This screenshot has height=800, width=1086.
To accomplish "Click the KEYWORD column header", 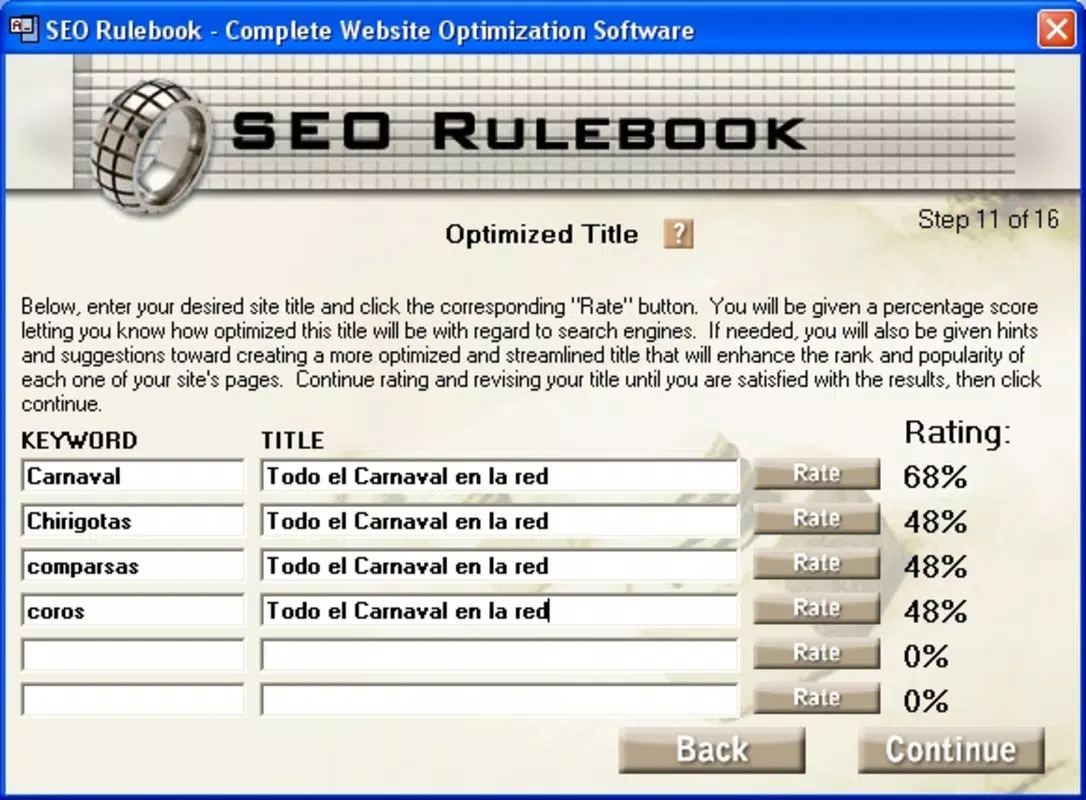I will pos(80,441).
